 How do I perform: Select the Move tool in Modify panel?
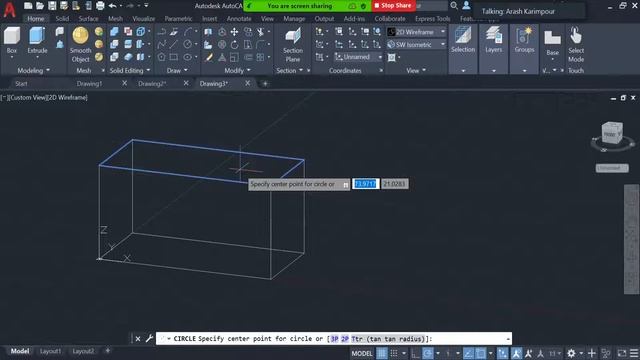[x=234, y=32]
